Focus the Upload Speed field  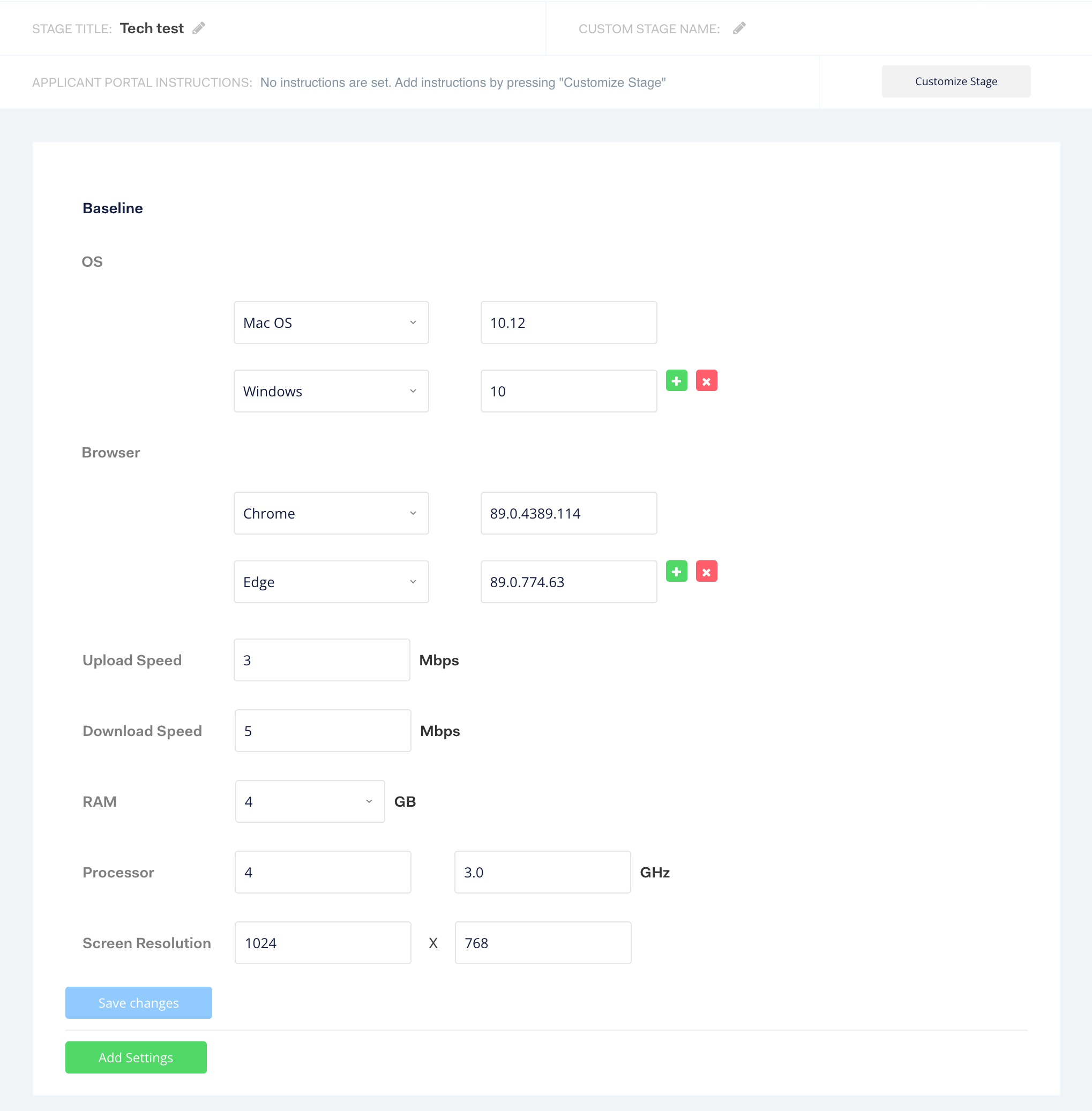pyautogui.click(x=321, y=660)
